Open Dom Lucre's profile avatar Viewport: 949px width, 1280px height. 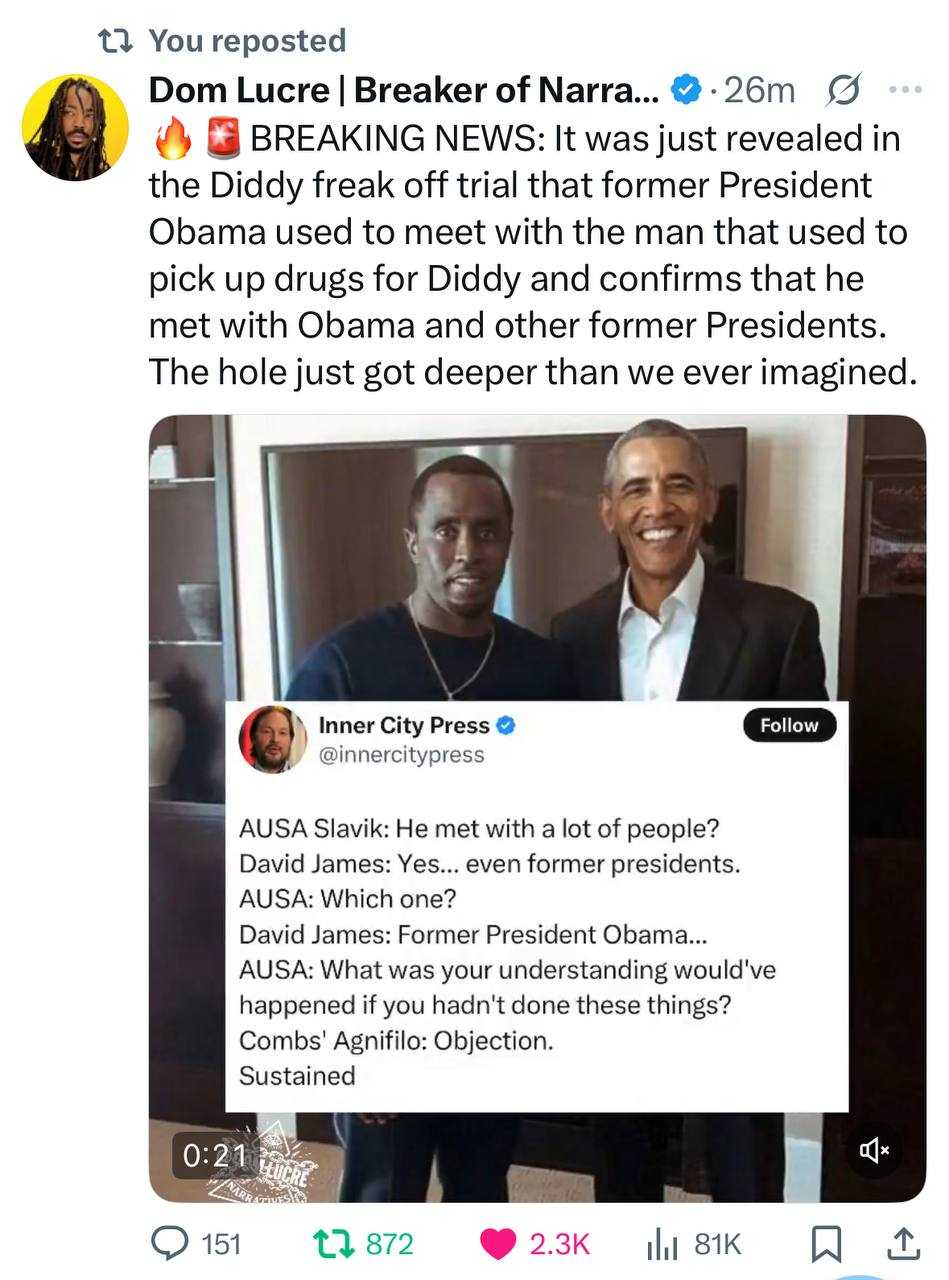[75, 127]
